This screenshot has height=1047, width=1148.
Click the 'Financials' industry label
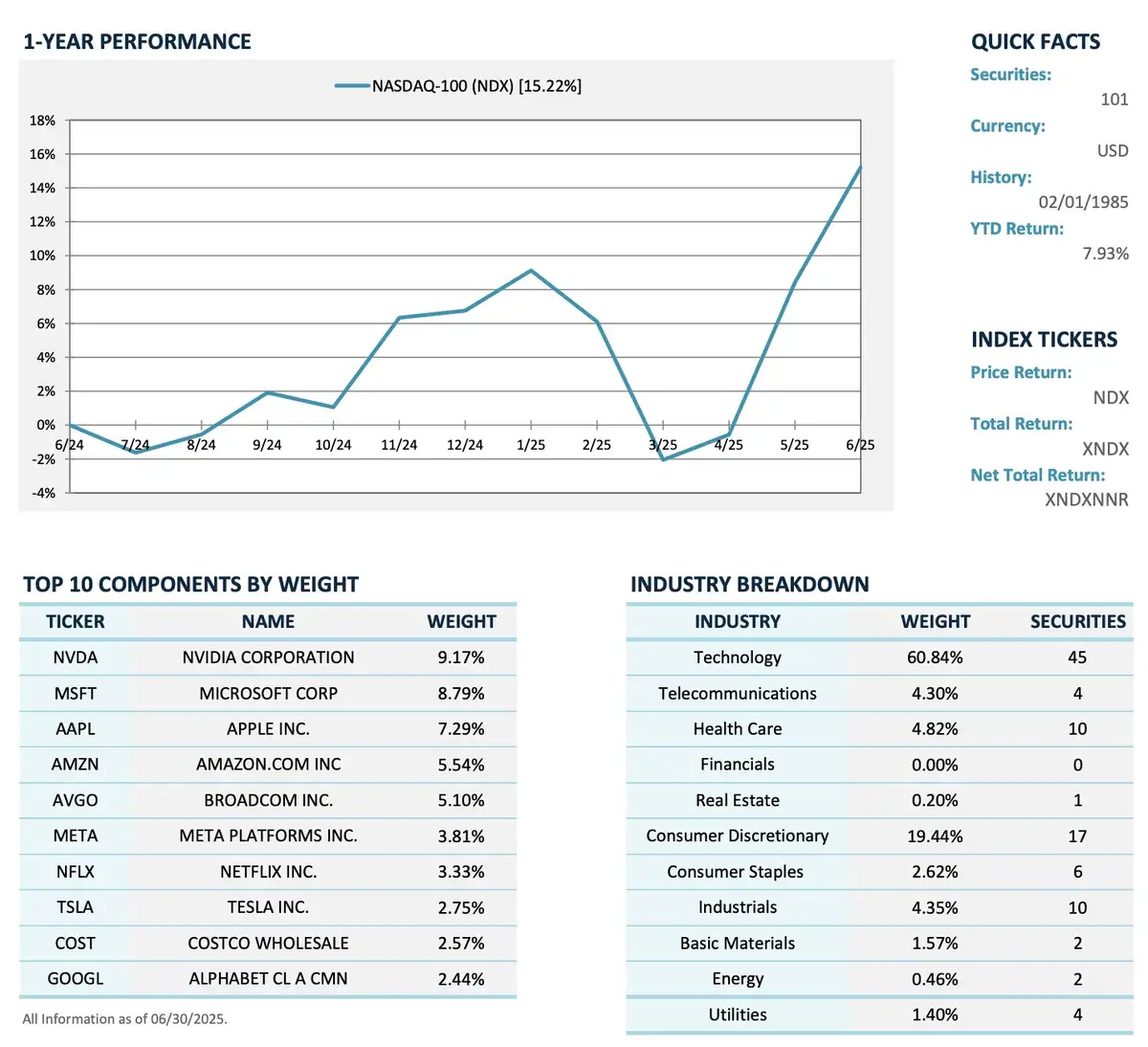tap(738, 765)
